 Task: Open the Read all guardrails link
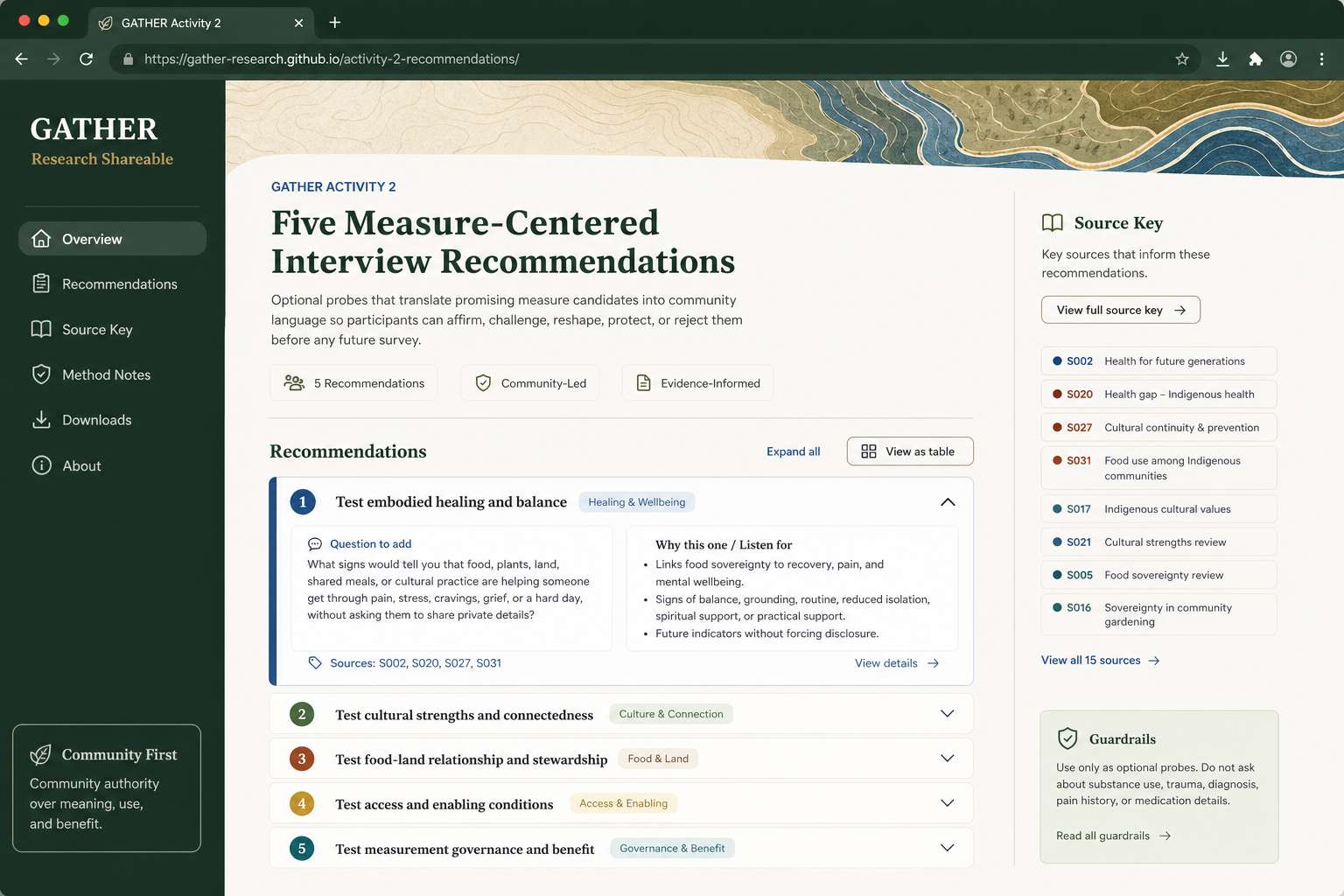tap(1113, 836)
